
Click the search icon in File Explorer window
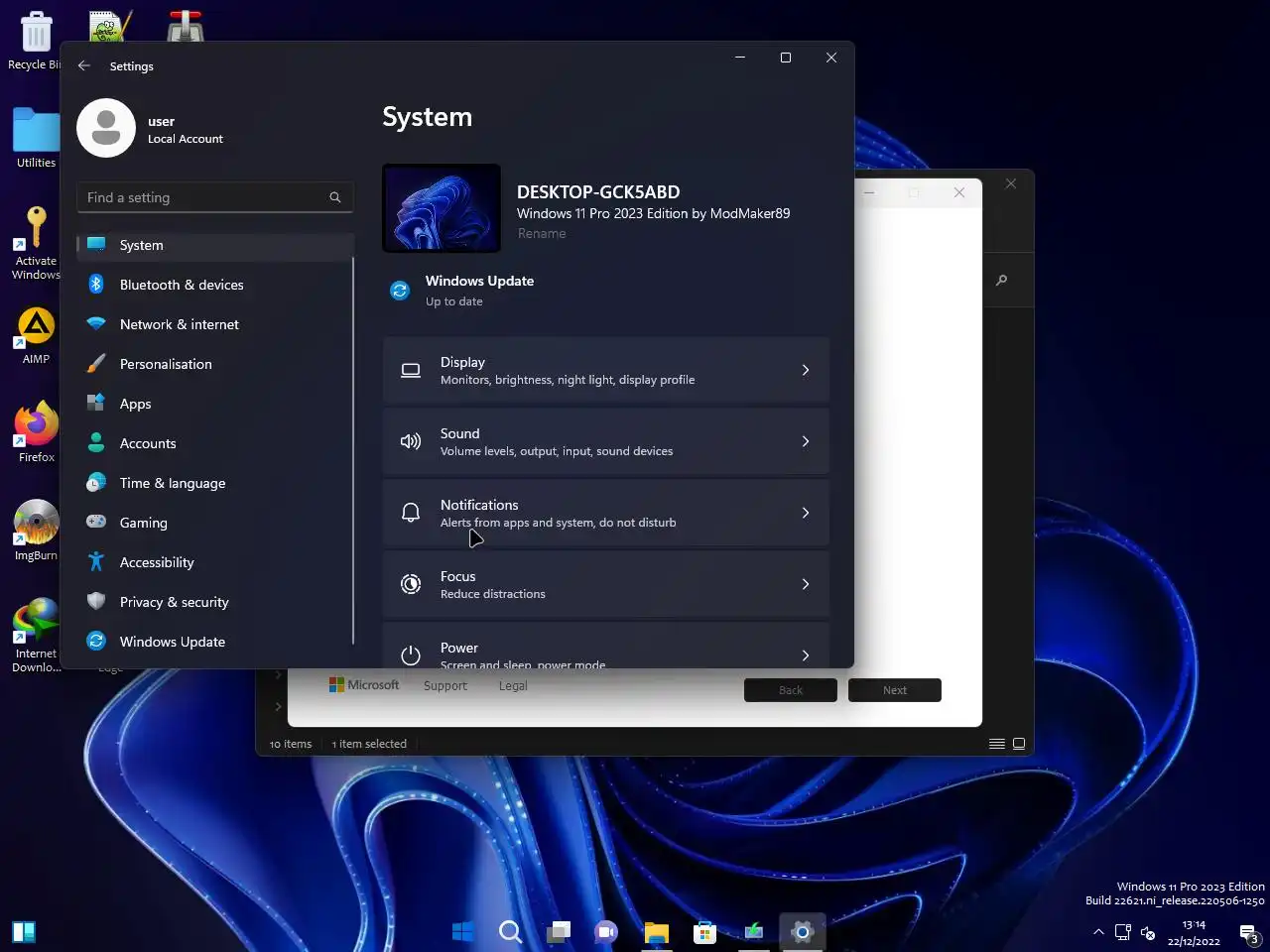pos(1002,281)
